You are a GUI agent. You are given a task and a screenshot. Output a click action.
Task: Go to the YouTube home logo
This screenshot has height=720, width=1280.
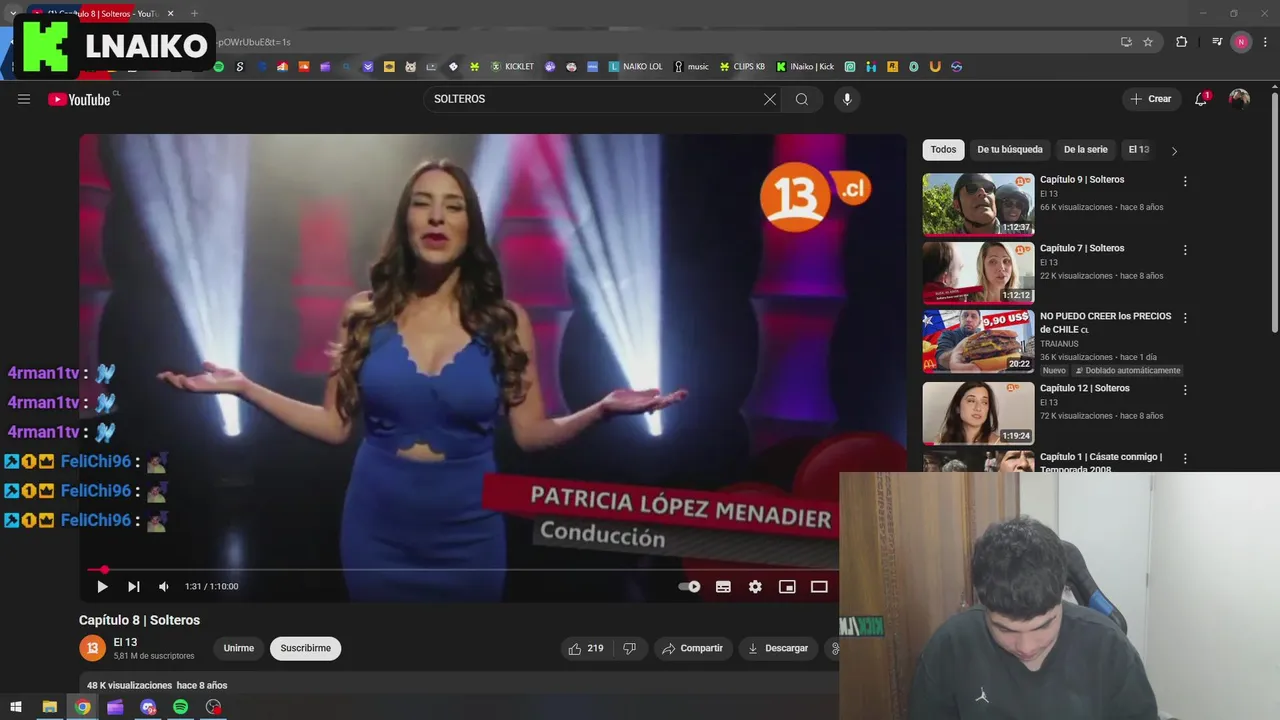point(79,99)
